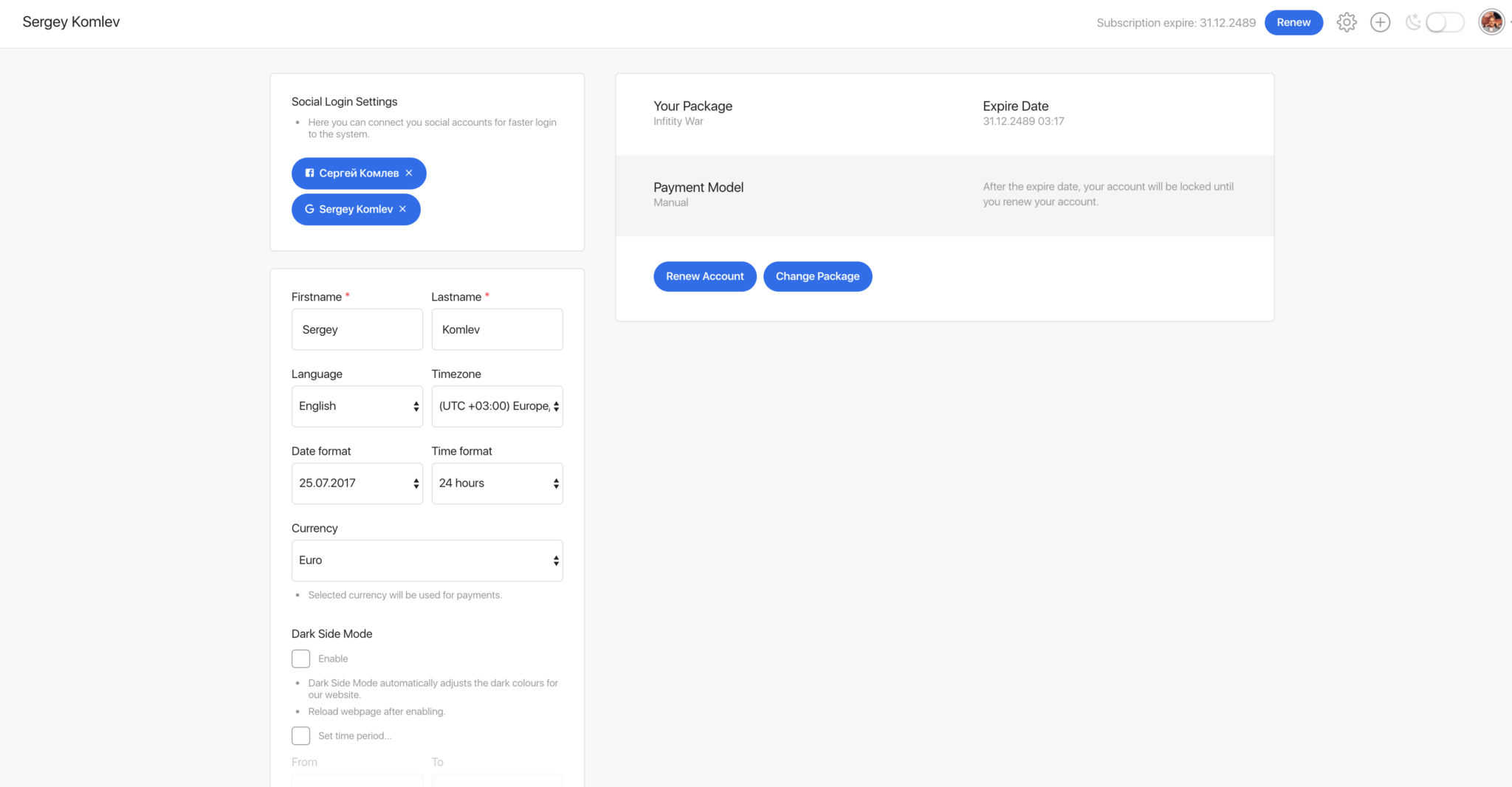Click the Google logo icon on social button
The height and width of the screenshot is (787, 1512).
[x=309, y=209]
